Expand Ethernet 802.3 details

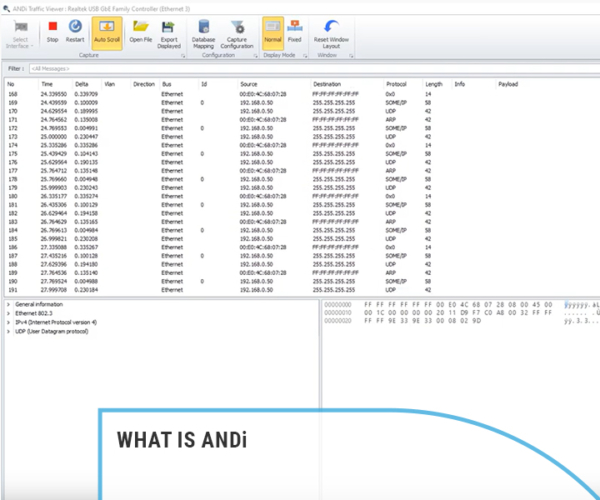pyautogui.click(x=8, y=311)
